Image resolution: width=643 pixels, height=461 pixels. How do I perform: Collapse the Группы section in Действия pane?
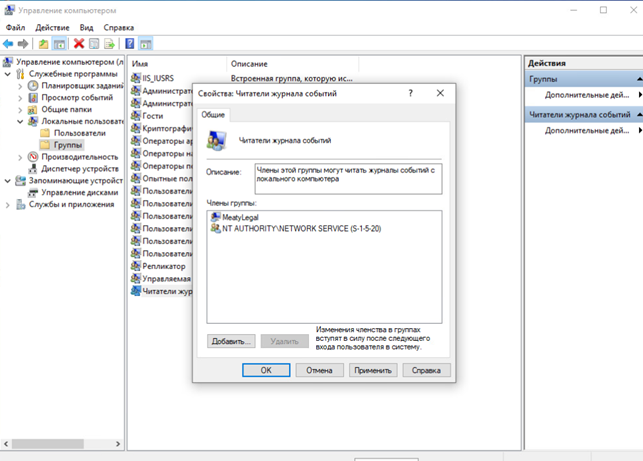point(638,78)
